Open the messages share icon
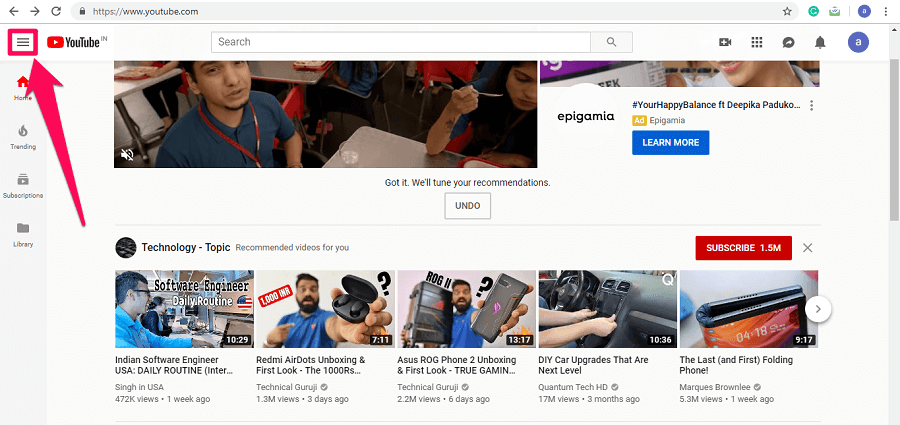This screenshot has height=425, width=900. coord(788,42)
